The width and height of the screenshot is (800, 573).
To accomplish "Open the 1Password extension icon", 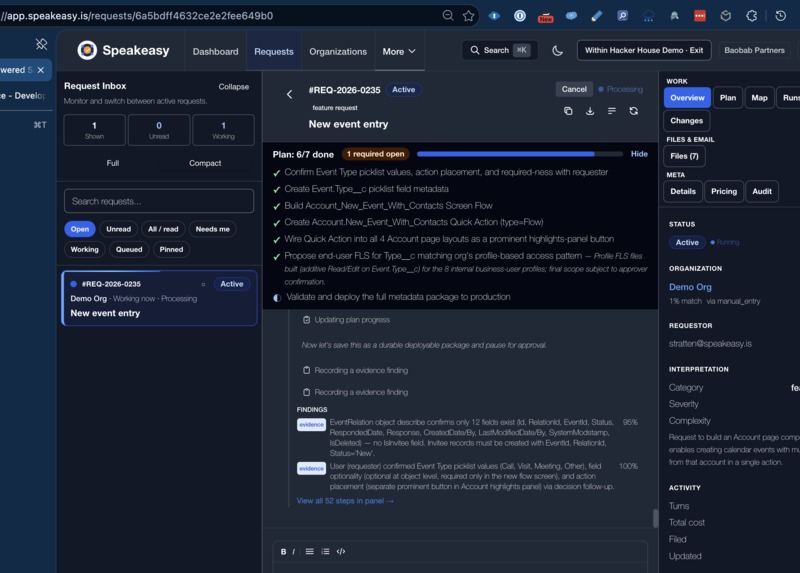I will [x=520, y=16].
